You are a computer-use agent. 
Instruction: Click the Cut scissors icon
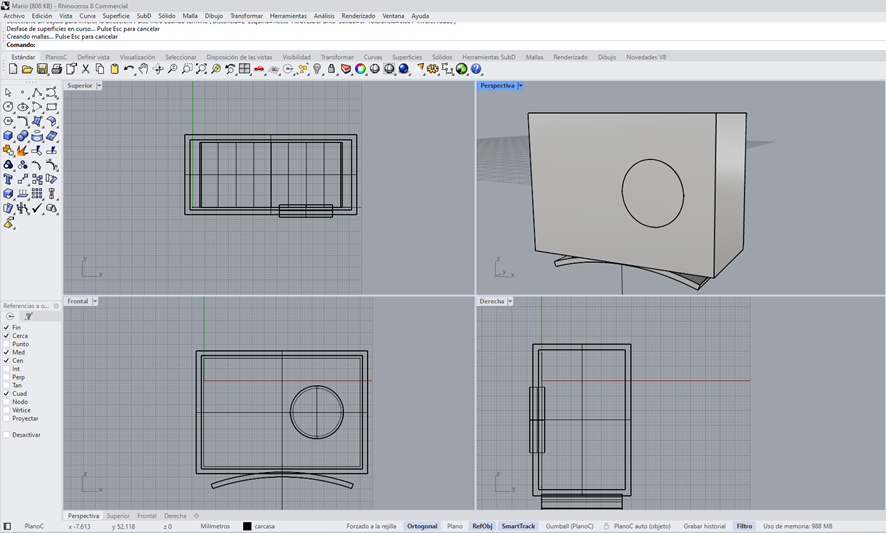86,70
